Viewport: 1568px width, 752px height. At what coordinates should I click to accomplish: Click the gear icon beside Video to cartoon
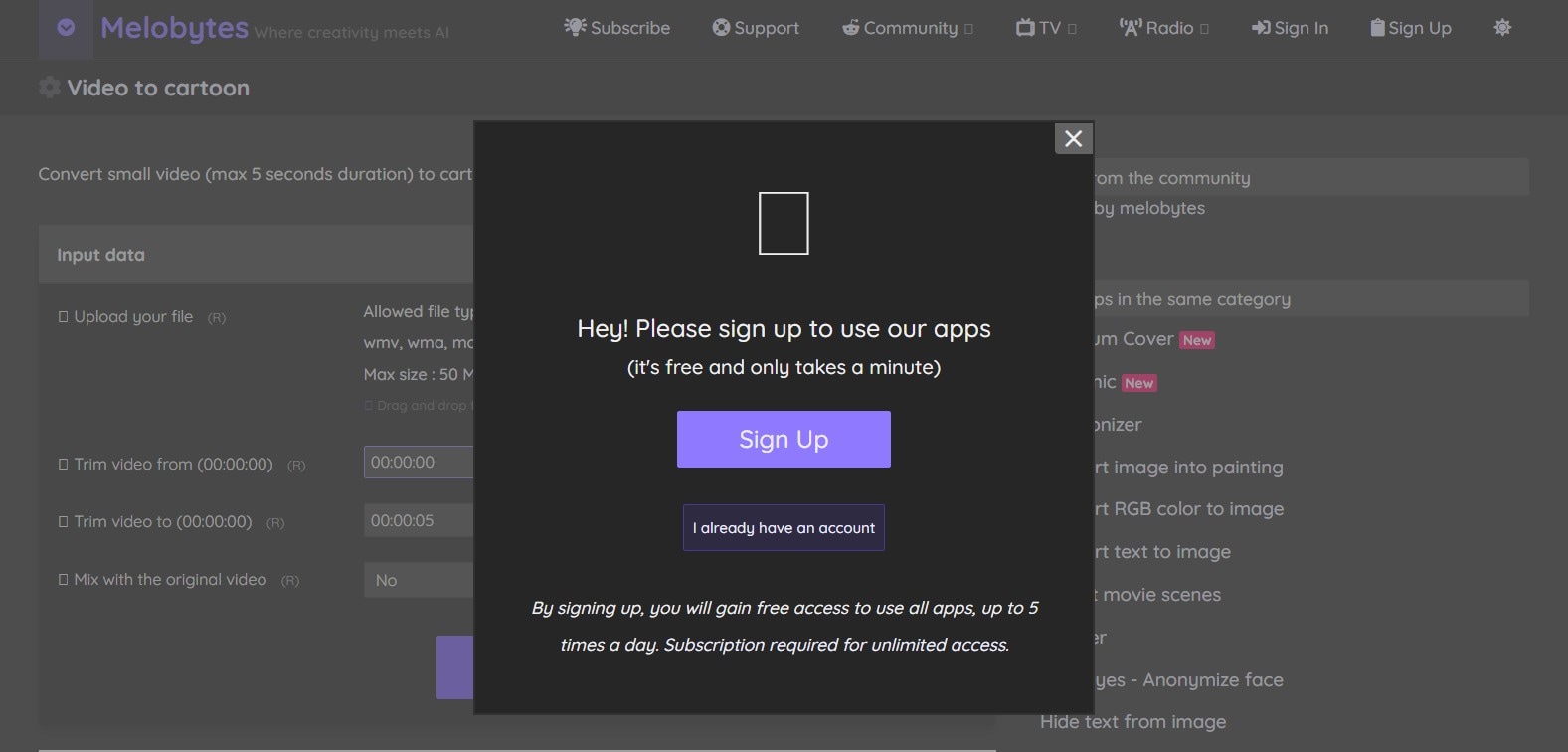(x=50, y=88)
